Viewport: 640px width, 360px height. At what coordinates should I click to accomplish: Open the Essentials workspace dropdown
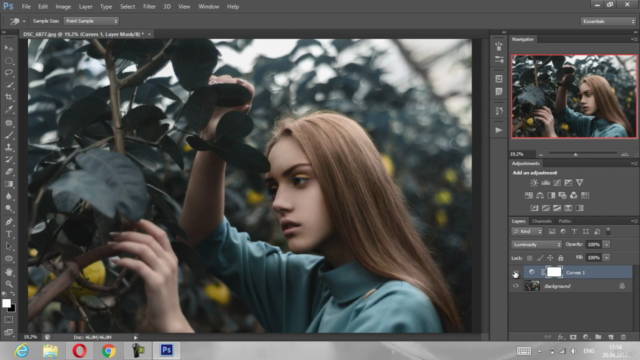tap(608, 21)
